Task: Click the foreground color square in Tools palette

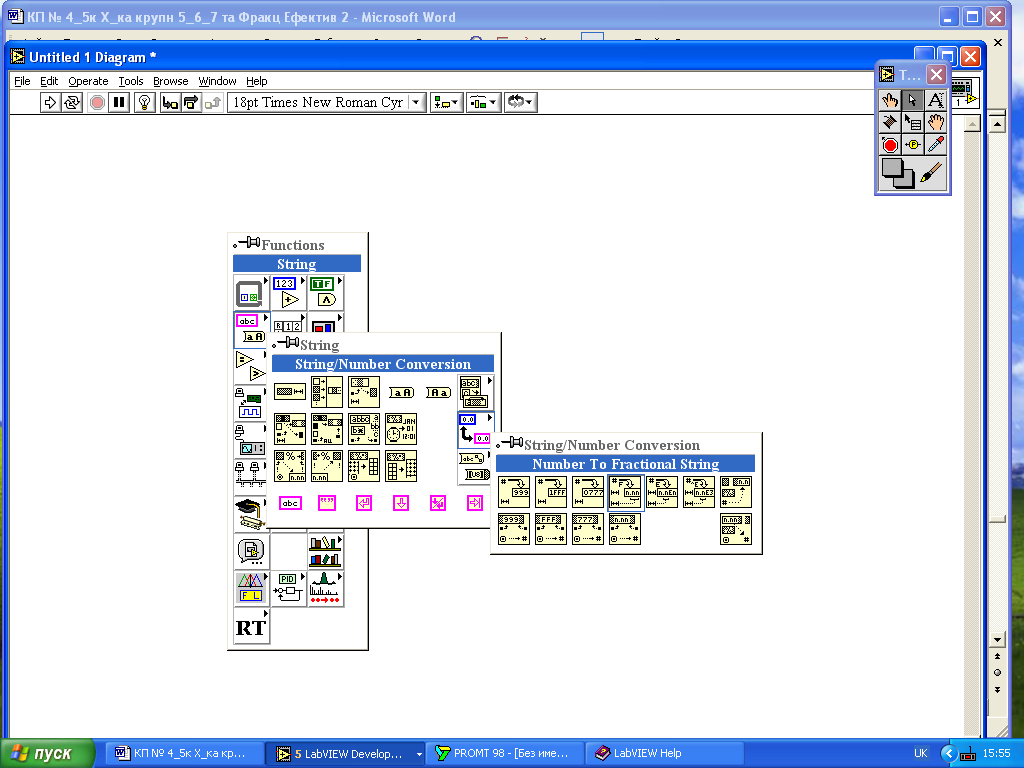Action: coord(893,168)
